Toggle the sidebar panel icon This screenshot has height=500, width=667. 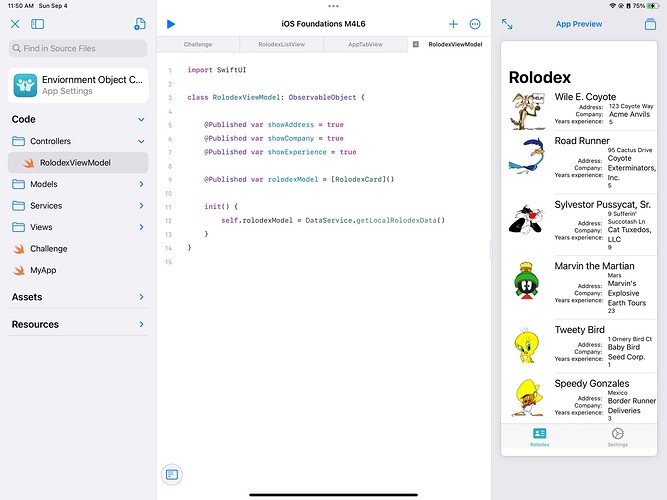(37, 24)
